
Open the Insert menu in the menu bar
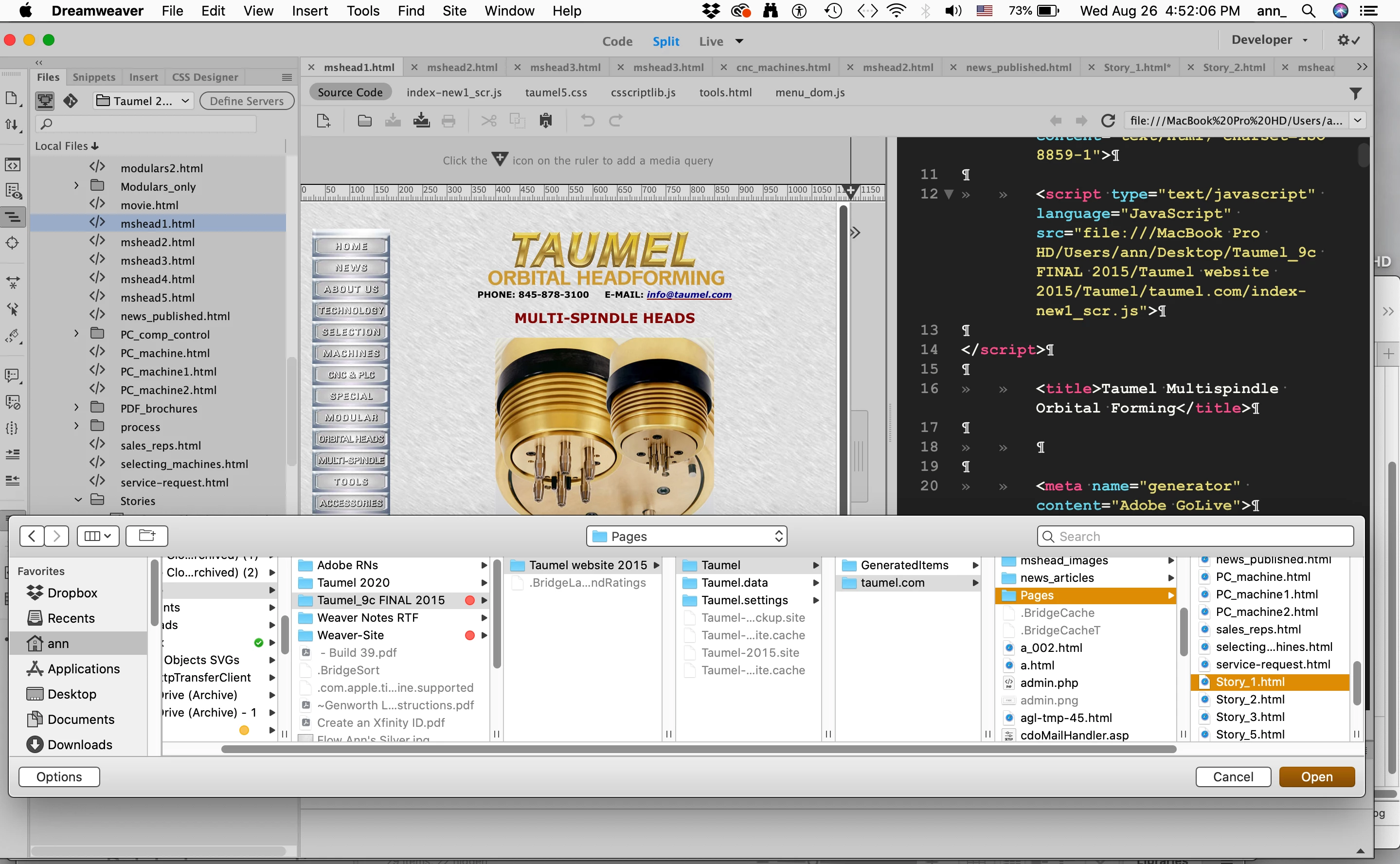tap(310, 11)
